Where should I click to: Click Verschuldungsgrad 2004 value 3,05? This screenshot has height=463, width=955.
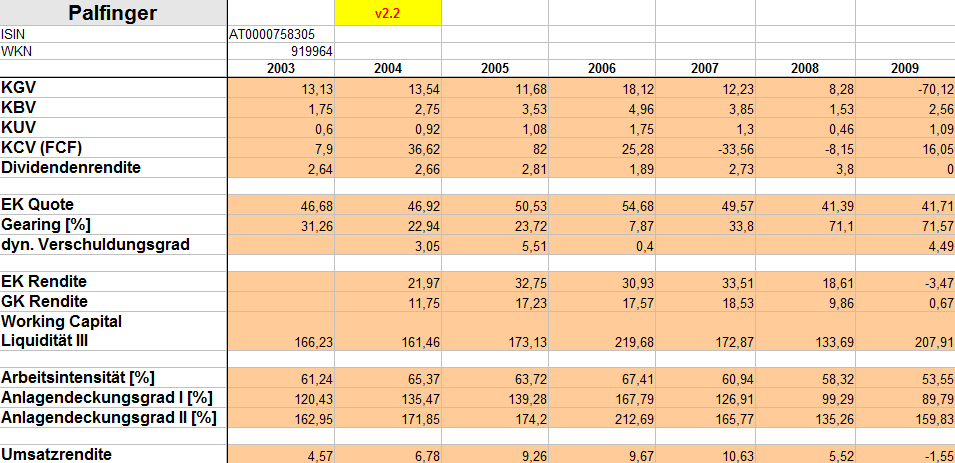click(x=388, y=246)
